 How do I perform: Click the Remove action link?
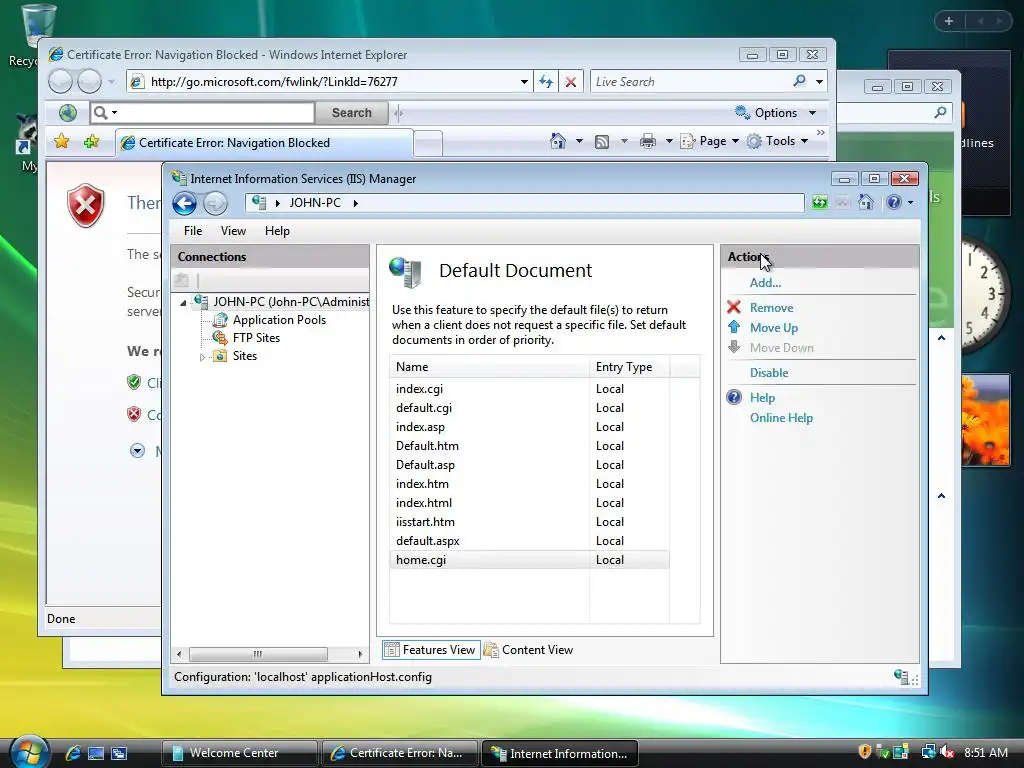pos(771,308)
